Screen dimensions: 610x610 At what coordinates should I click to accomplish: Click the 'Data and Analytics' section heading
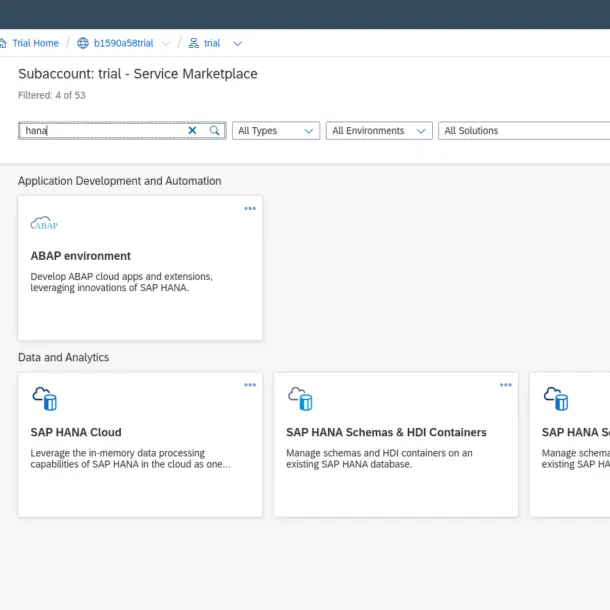pos(63,357)
